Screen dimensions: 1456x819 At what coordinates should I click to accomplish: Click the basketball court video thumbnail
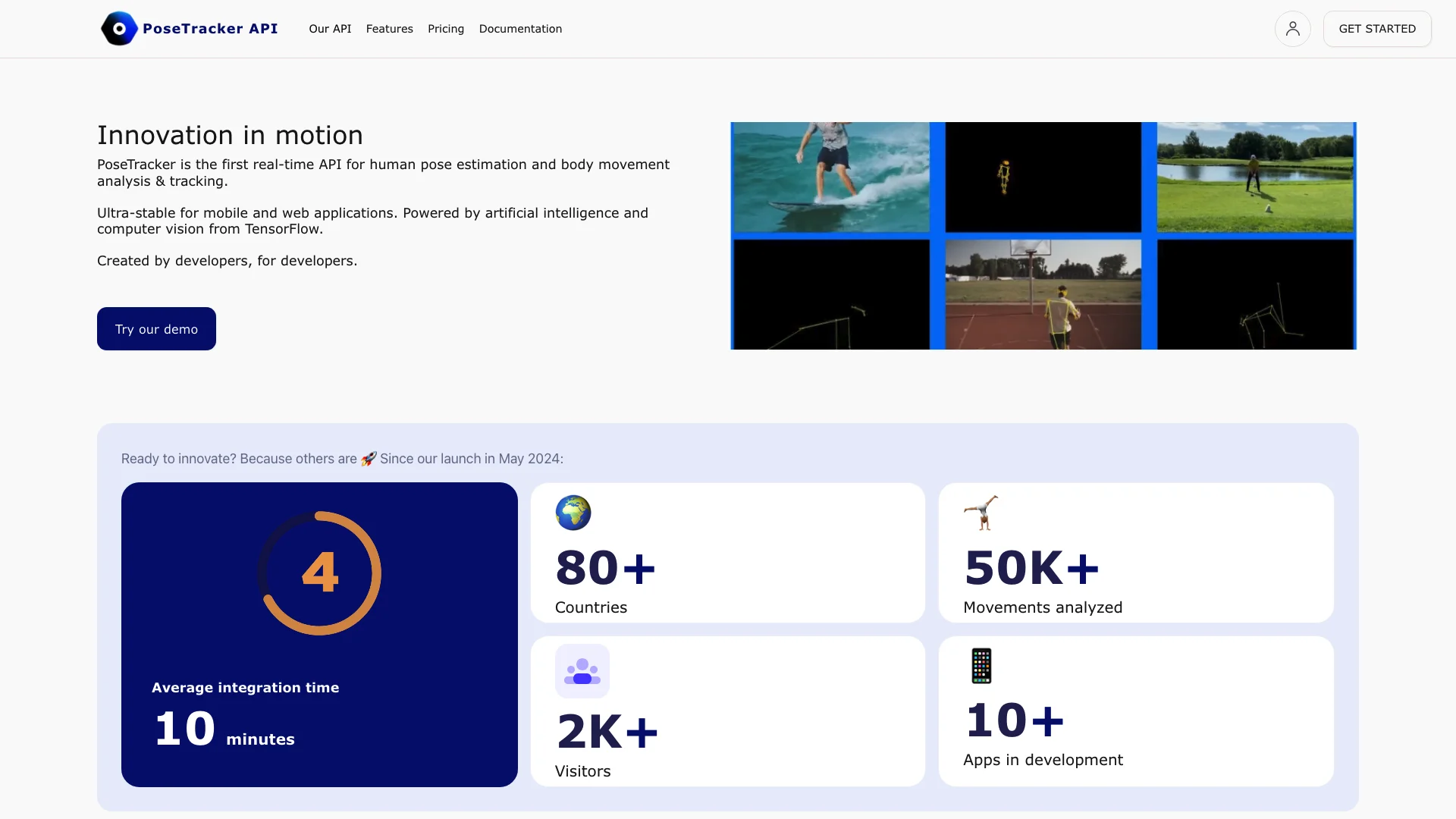coord(1043,294)
